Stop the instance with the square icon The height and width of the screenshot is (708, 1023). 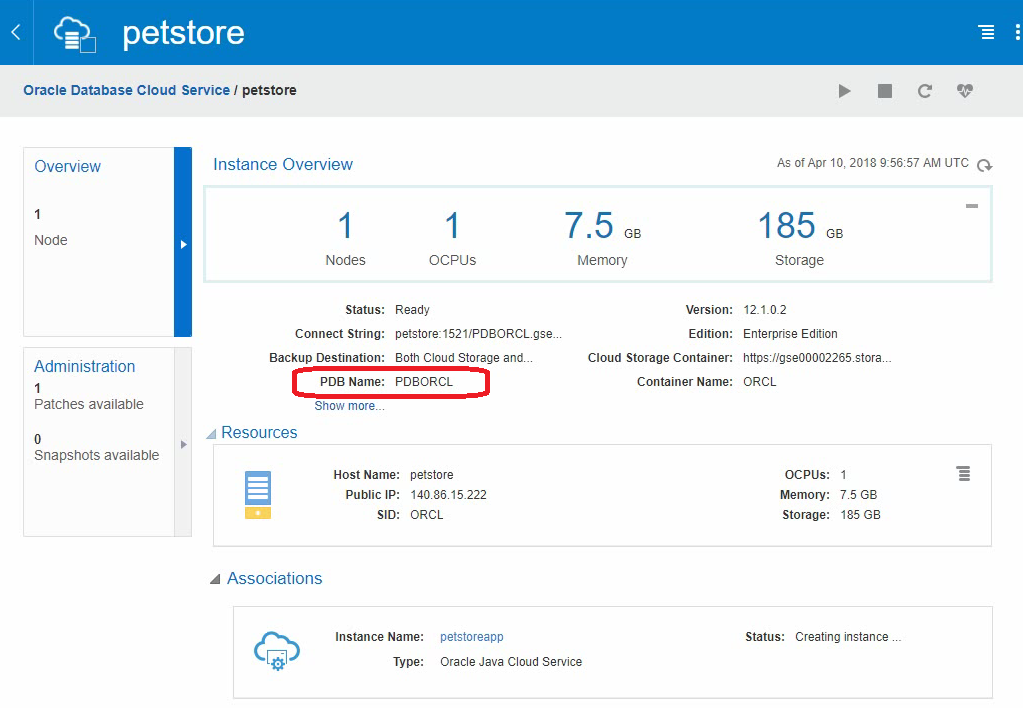(885, 91)
